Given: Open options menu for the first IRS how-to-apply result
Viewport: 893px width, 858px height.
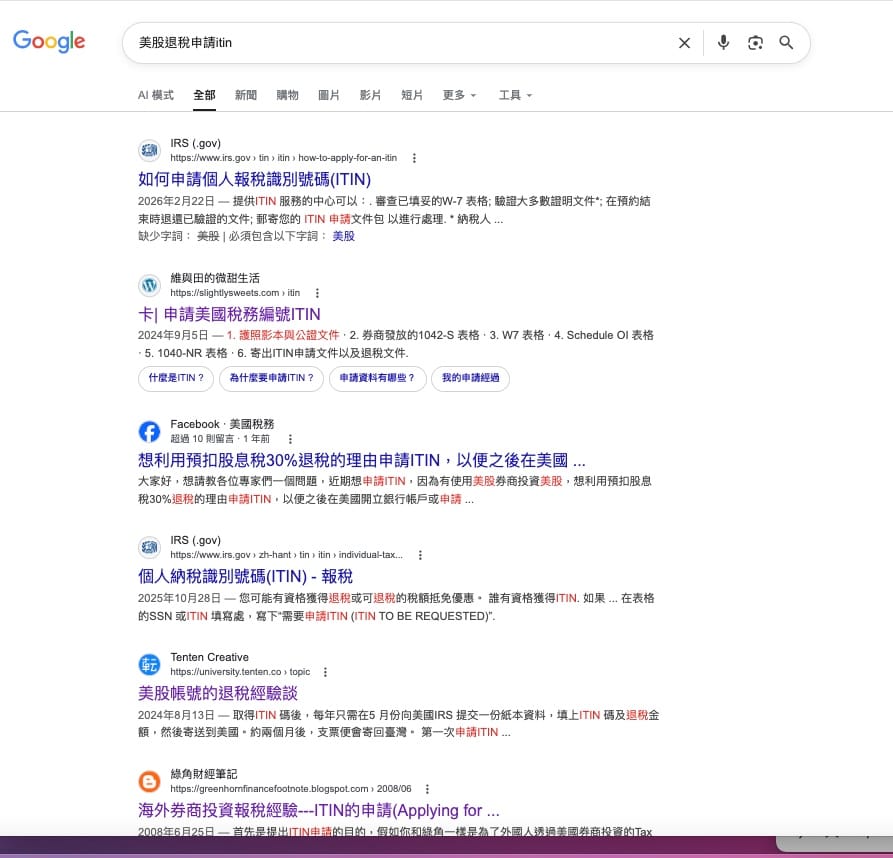Looking at the screenshot, I should (414, 158).
